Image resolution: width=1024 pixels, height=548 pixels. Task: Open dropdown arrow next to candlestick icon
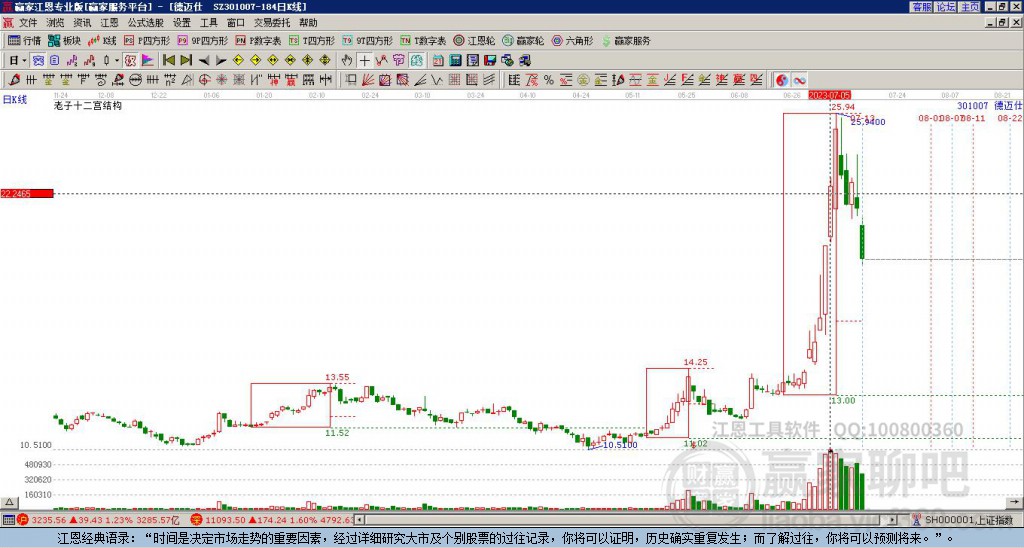[x=117, y=61]
